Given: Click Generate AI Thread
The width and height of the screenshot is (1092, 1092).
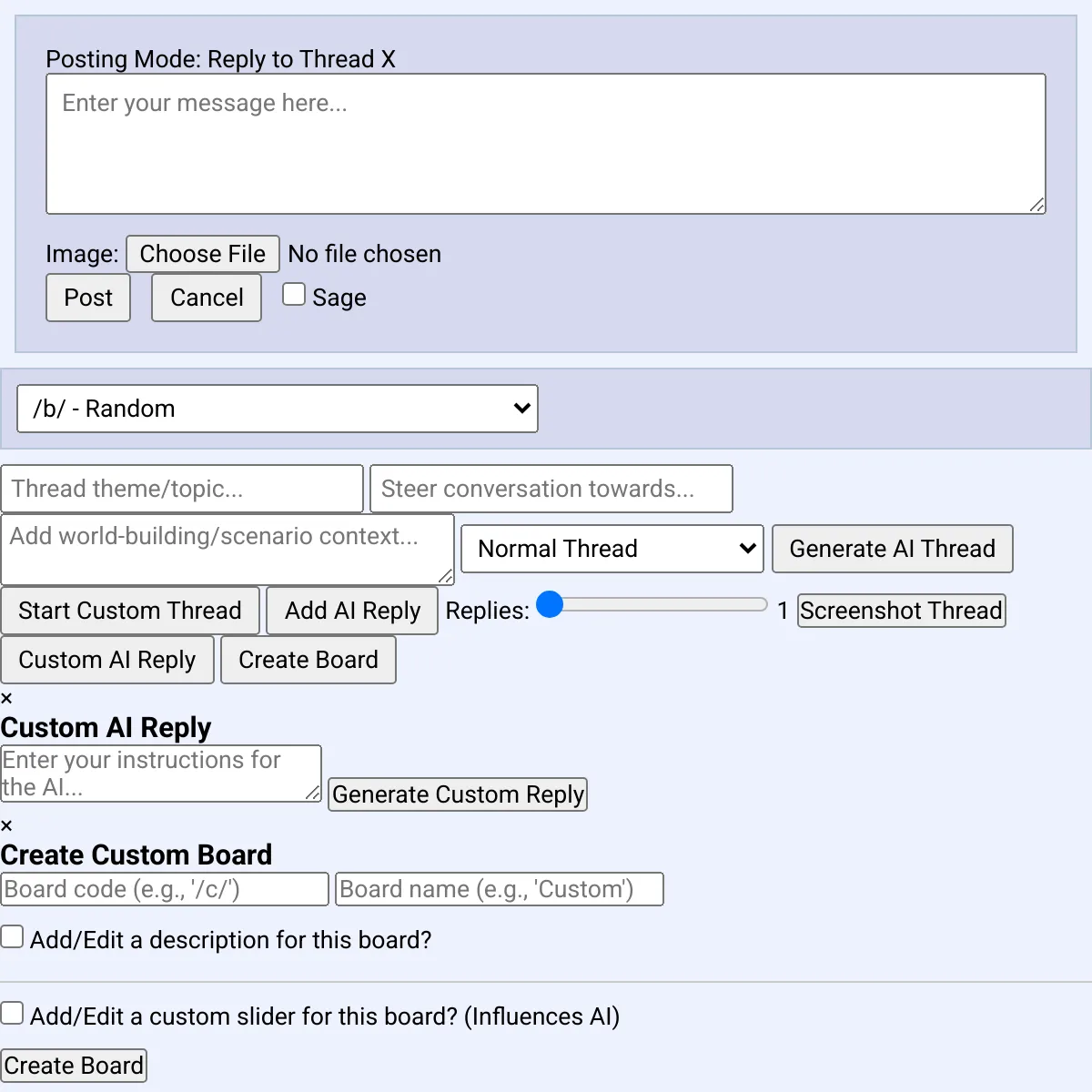Looking at the screenshot, I should click(x=892, y=549).
